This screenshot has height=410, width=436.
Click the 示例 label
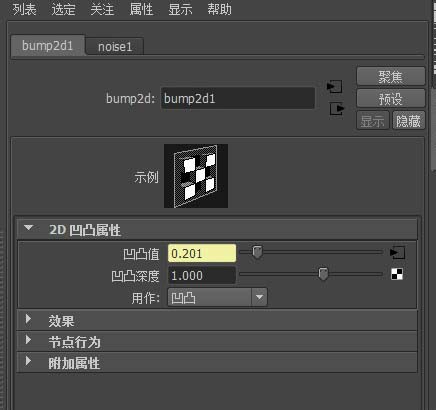[146, 177]
